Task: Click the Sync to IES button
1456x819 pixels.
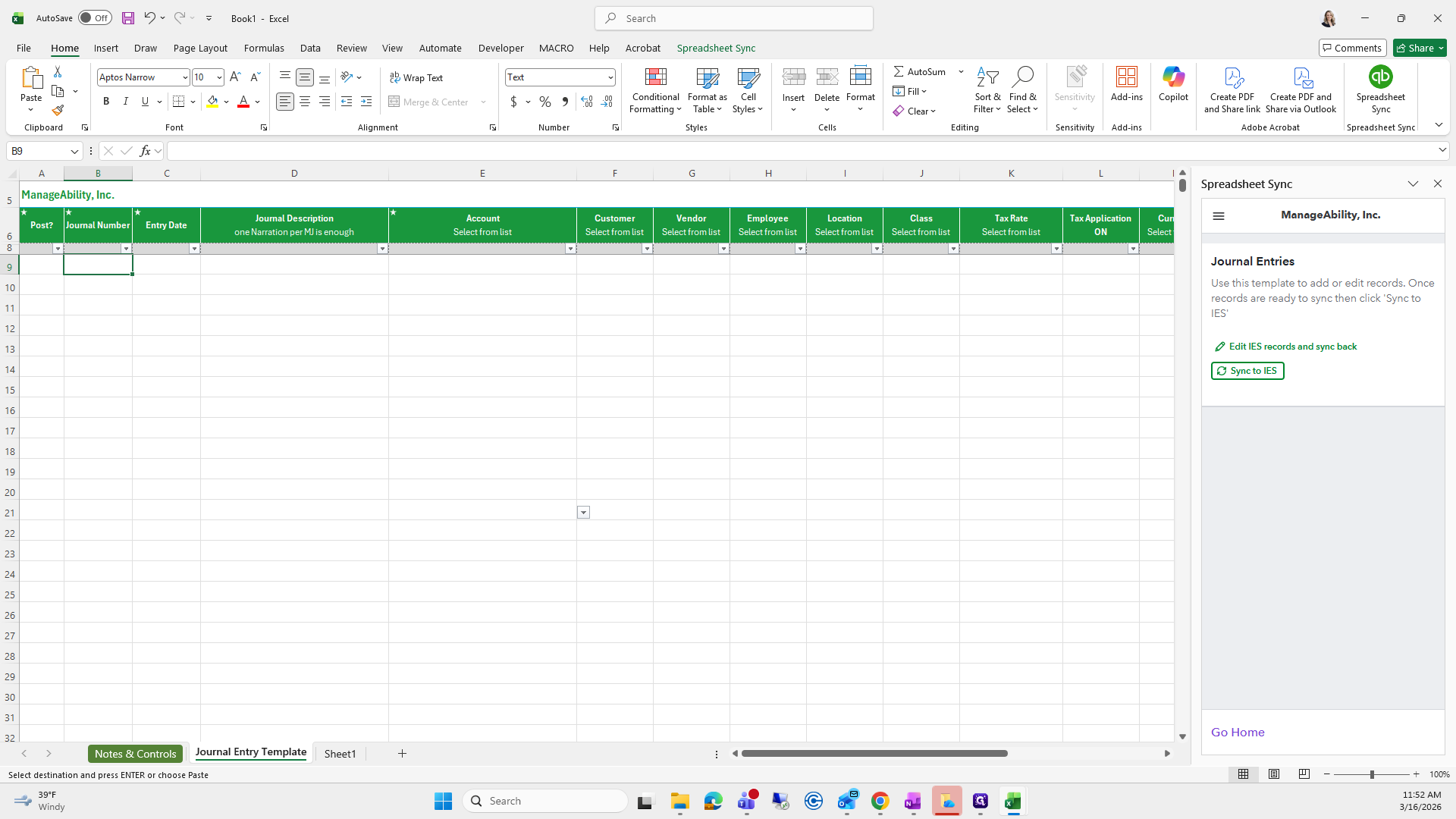Action: [x=1247, y=371]
